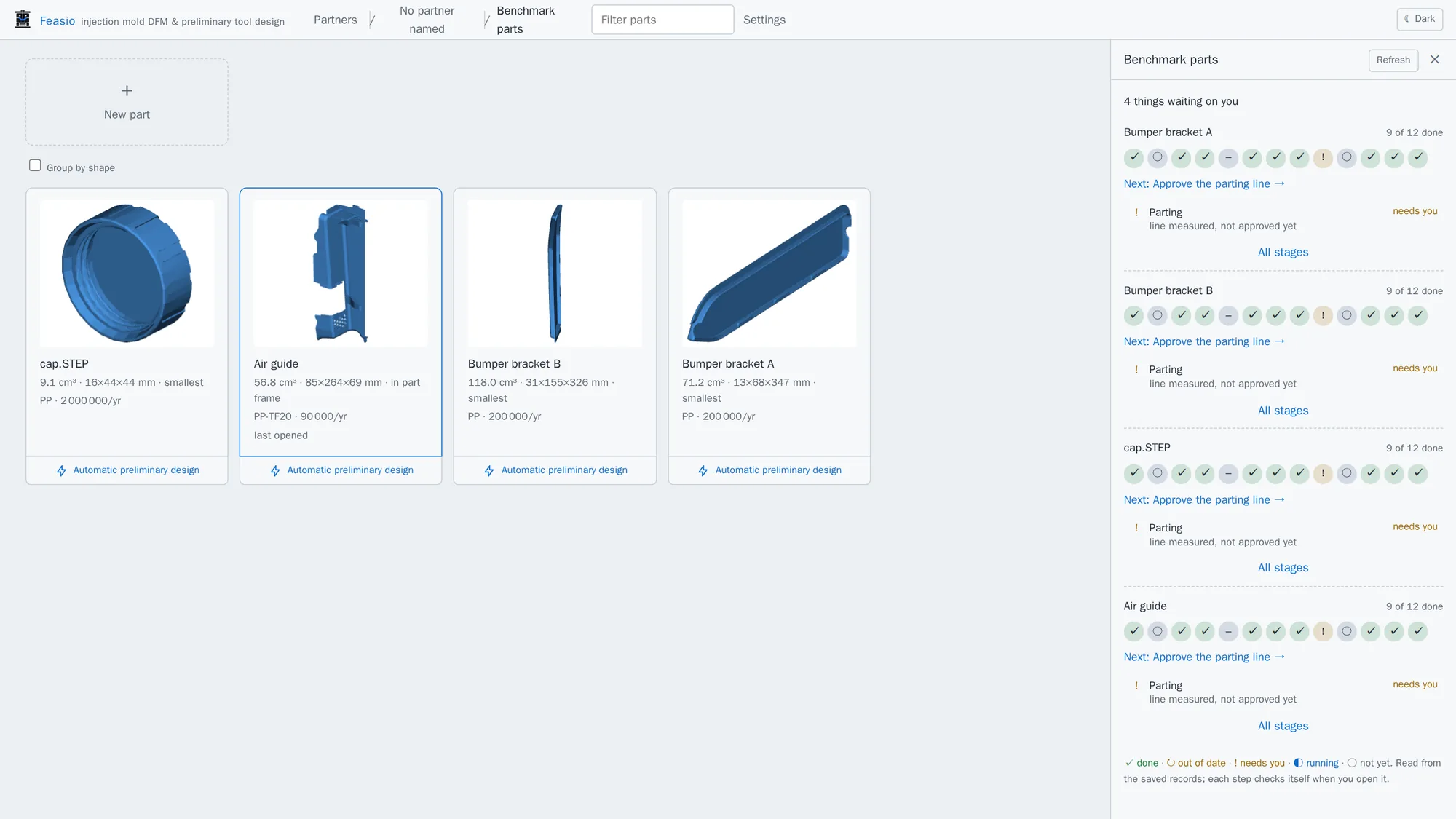Screen dimensions: 1456x819
Task: Expand All stages for Bumper bracket A
Action: 1283,253
